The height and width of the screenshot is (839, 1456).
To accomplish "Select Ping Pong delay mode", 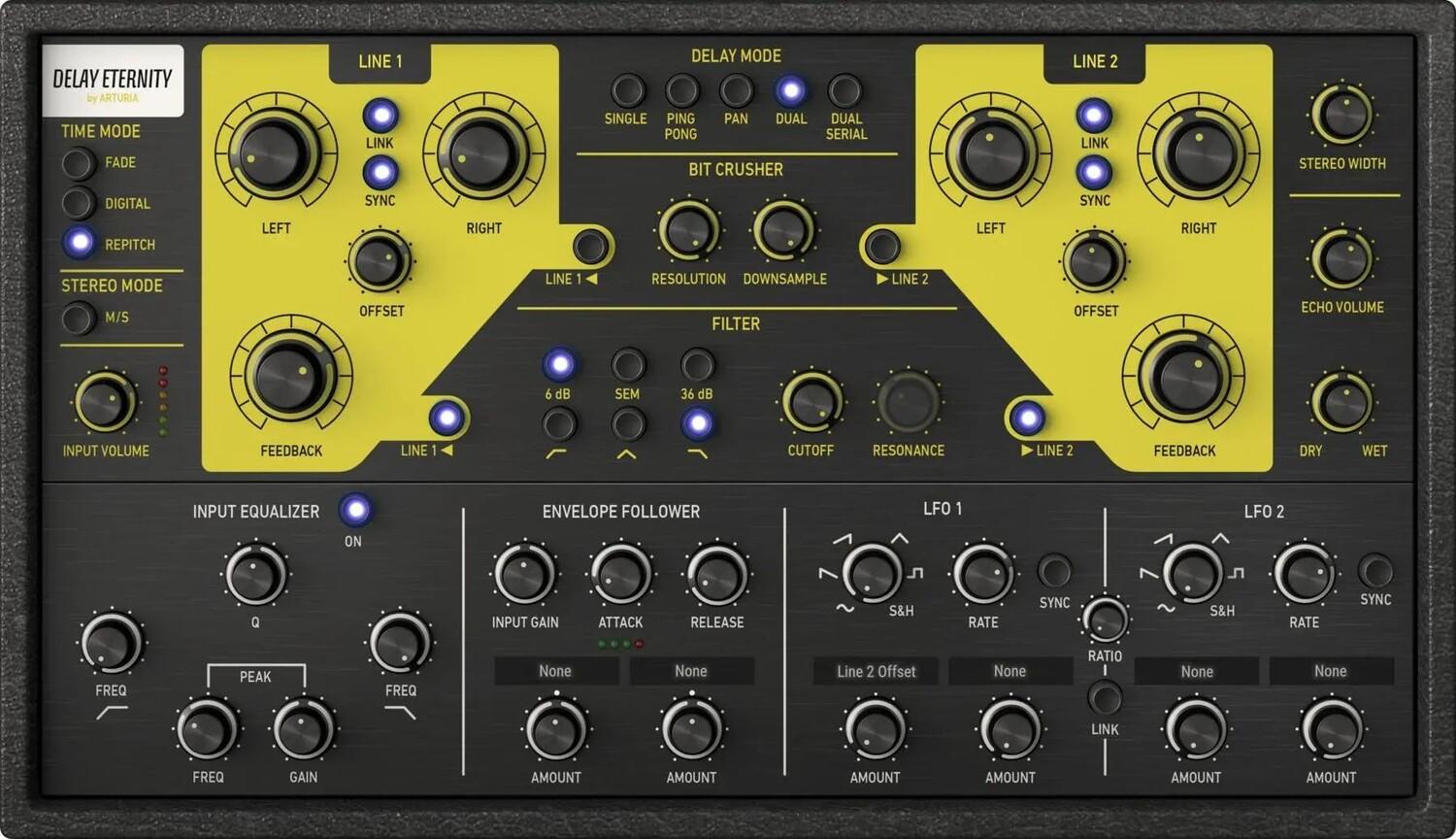I will point(681,91).
